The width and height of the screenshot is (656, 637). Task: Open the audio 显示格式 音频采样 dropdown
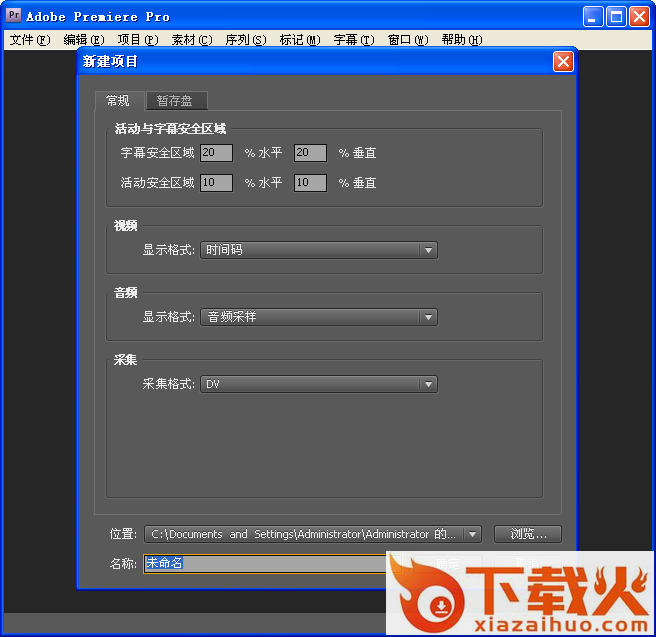tap(319, 317)
